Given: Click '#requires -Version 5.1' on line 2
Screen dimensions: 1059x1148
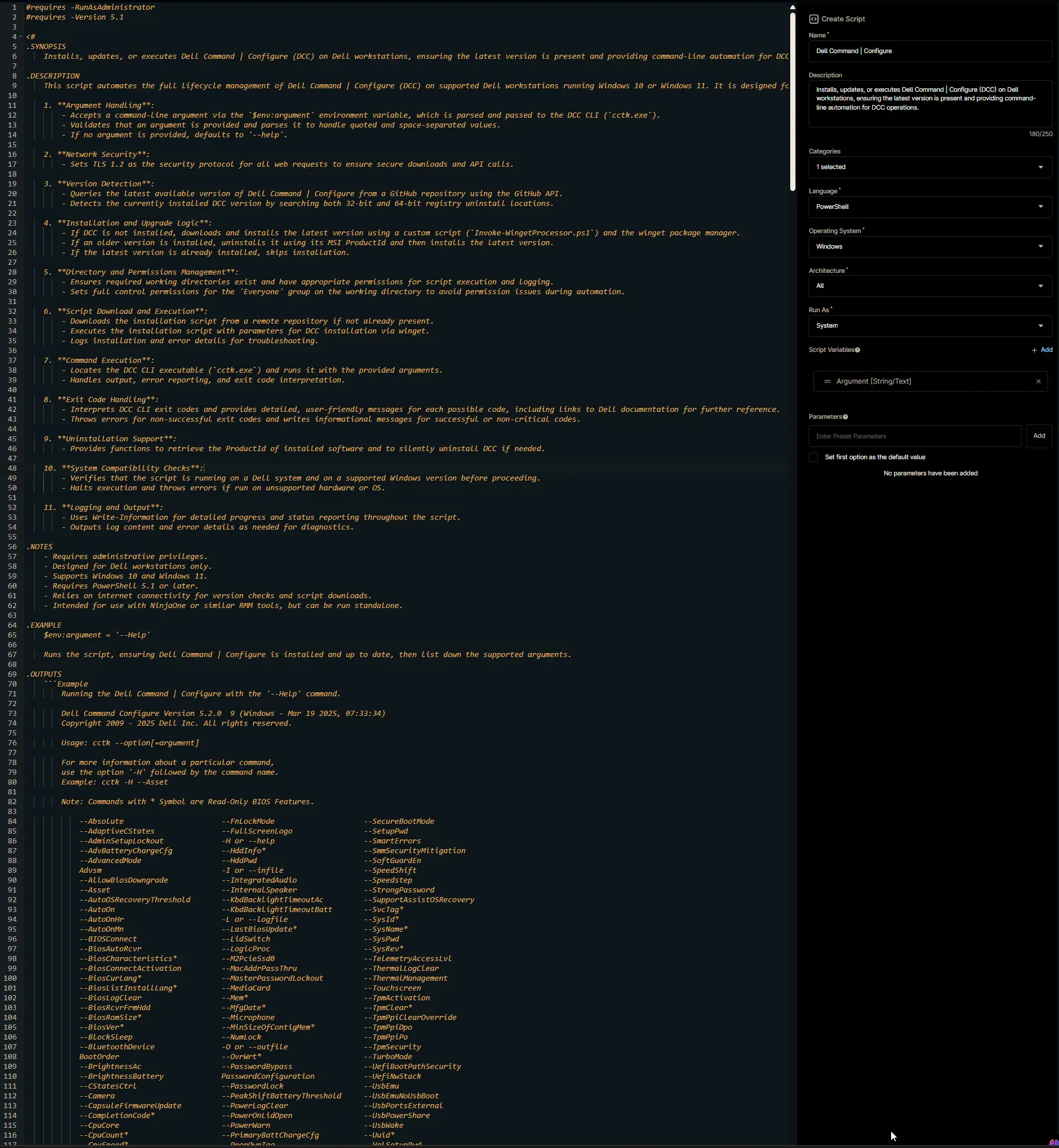Looking at the screenshot, I should [75, 17].
